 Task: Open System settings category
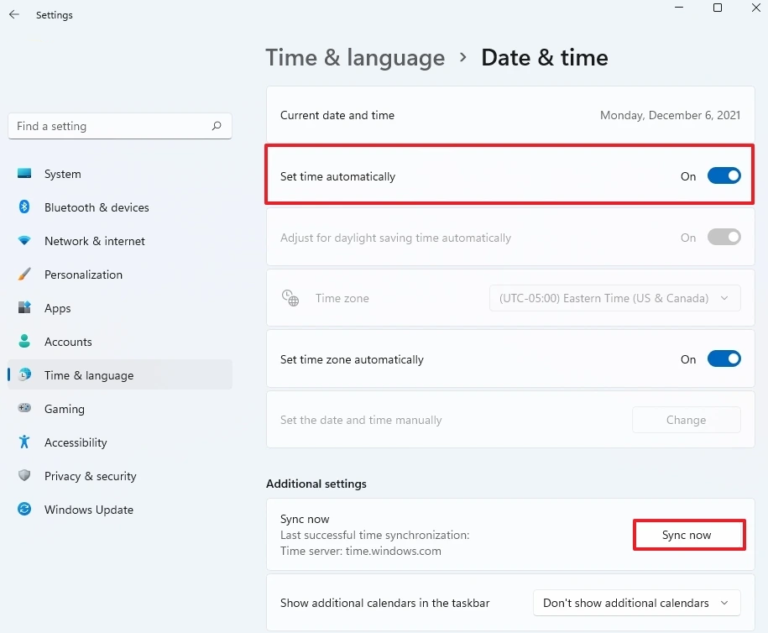coord(120,174)
